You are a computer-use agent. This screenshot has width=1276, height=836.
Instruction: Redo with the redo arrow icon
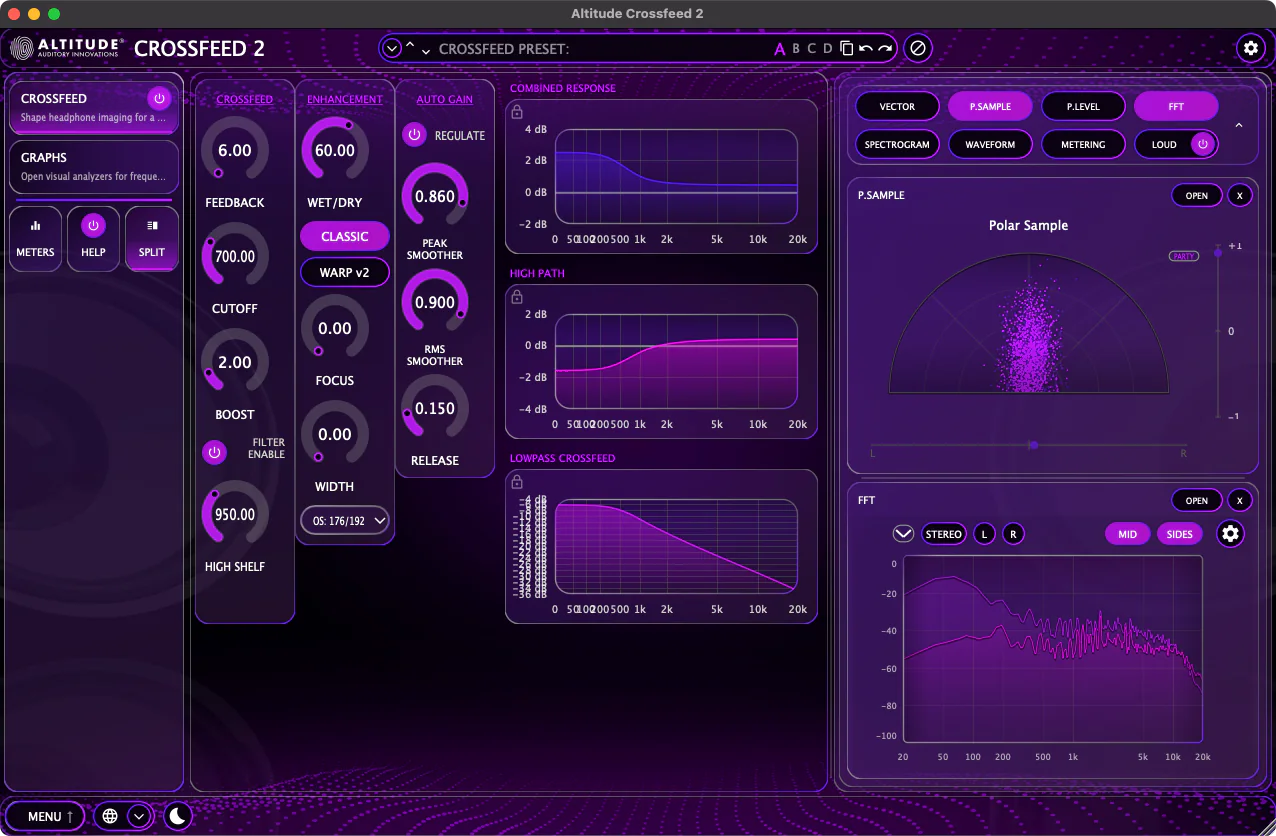pyautogui.click(x=884, y=48)
